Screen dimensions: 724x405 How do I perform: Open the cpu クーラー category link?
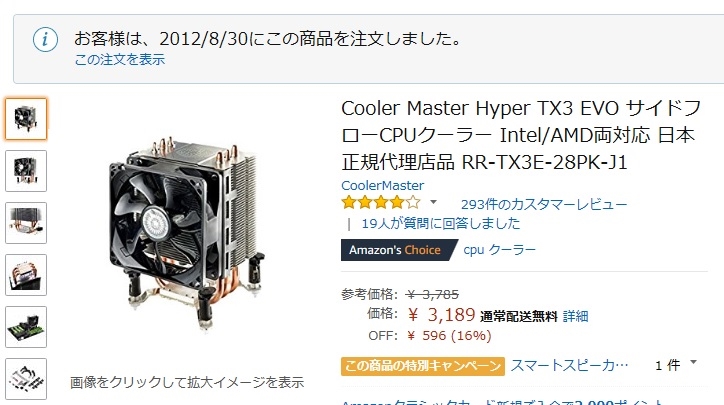pyautogui.click(x=499, y=250)
